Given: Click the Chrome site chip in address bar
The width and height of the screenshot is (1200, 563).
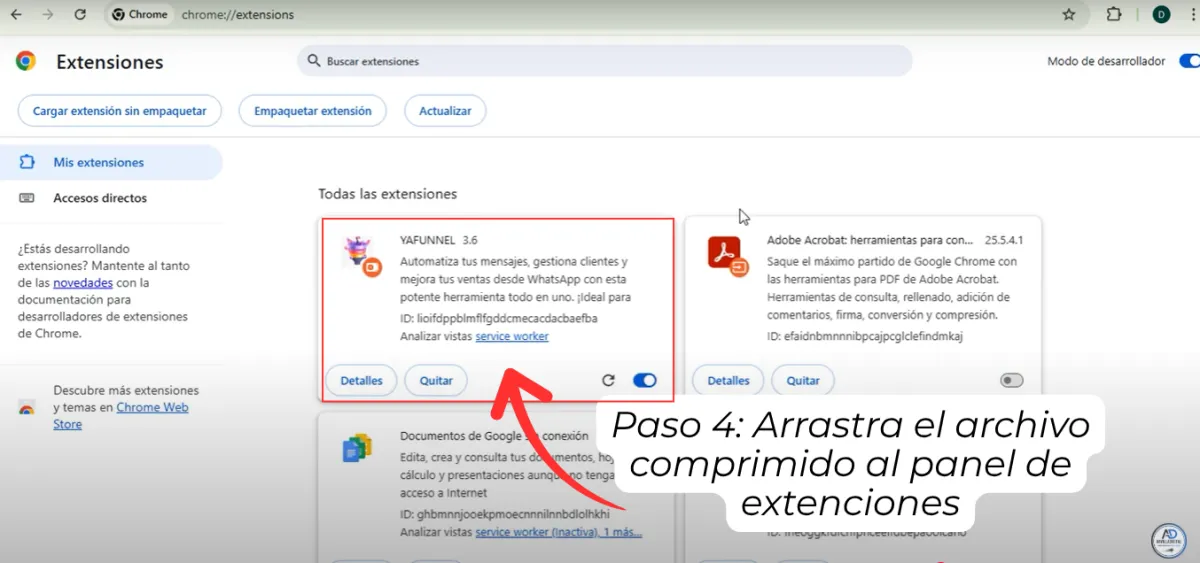Looking at the screenshot, I should (140, 15).
